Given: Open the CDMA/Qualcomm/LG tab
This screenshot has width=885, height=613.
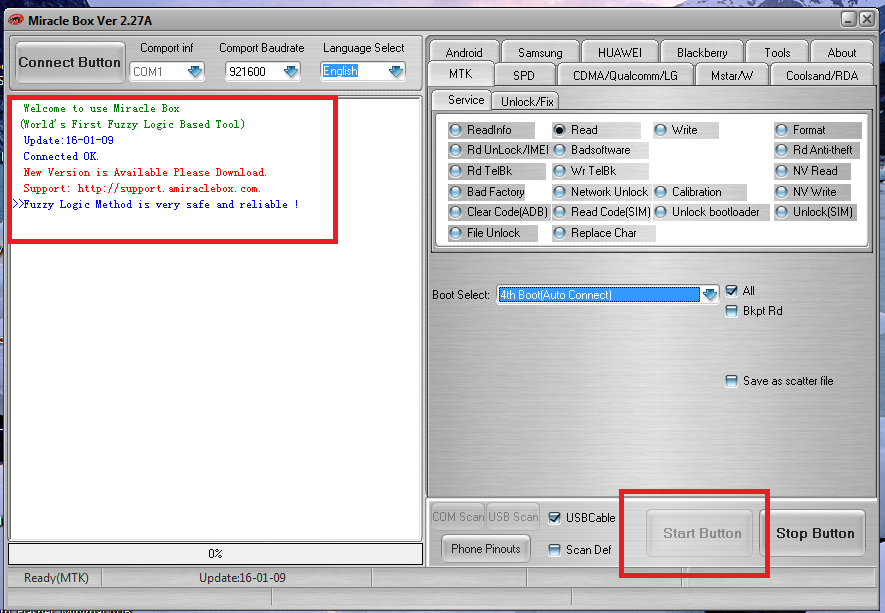Looking at the screenshot, I should pyautogui.click(x=625, y=75).
